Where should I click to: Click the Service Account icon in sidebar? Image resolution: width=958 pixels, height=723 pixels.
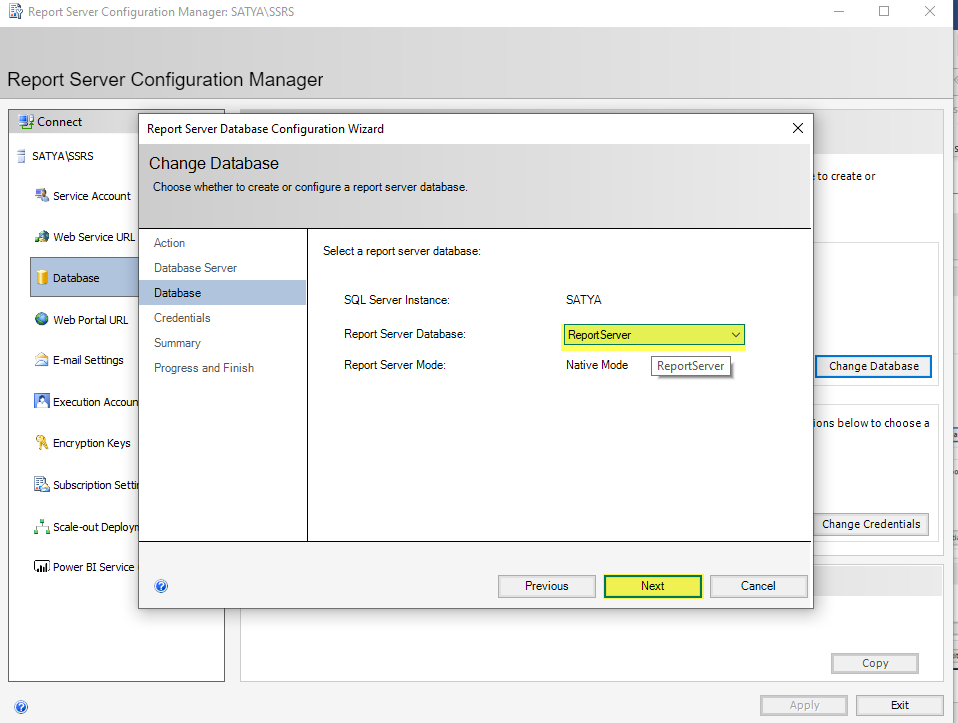coord(42,195)
